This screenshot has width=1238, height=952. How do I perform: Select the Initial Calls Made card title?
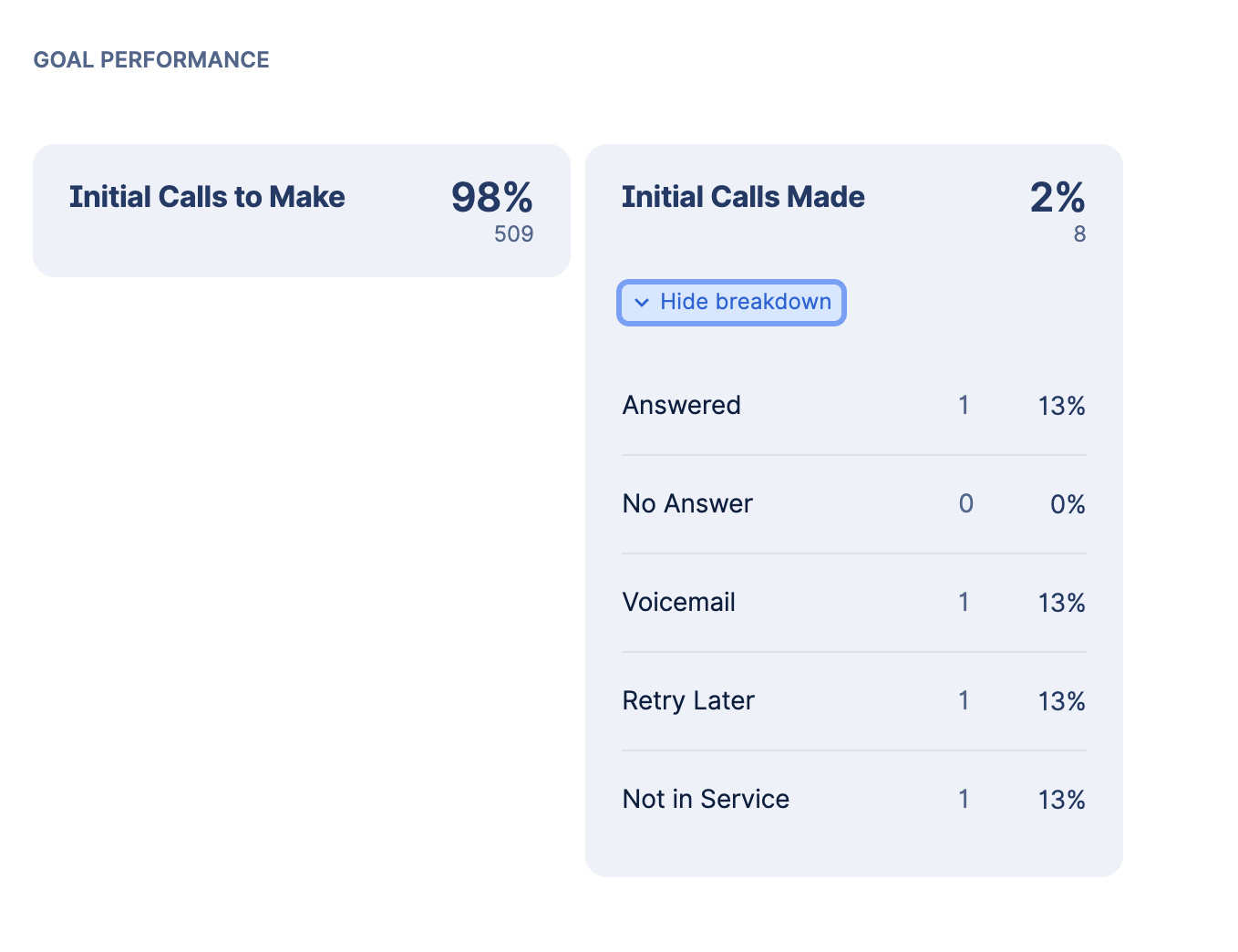click(x=743, y=197)
